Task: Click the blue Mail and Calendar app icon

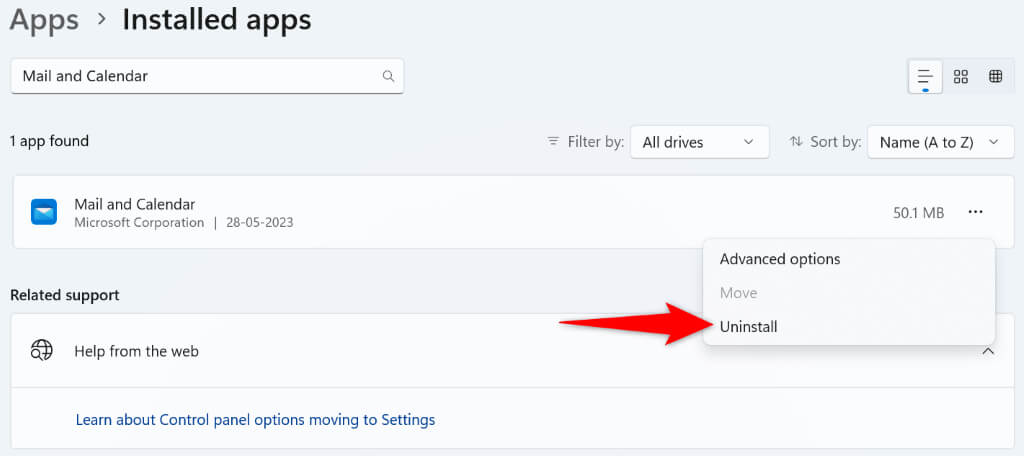Action: pos(44,212)
